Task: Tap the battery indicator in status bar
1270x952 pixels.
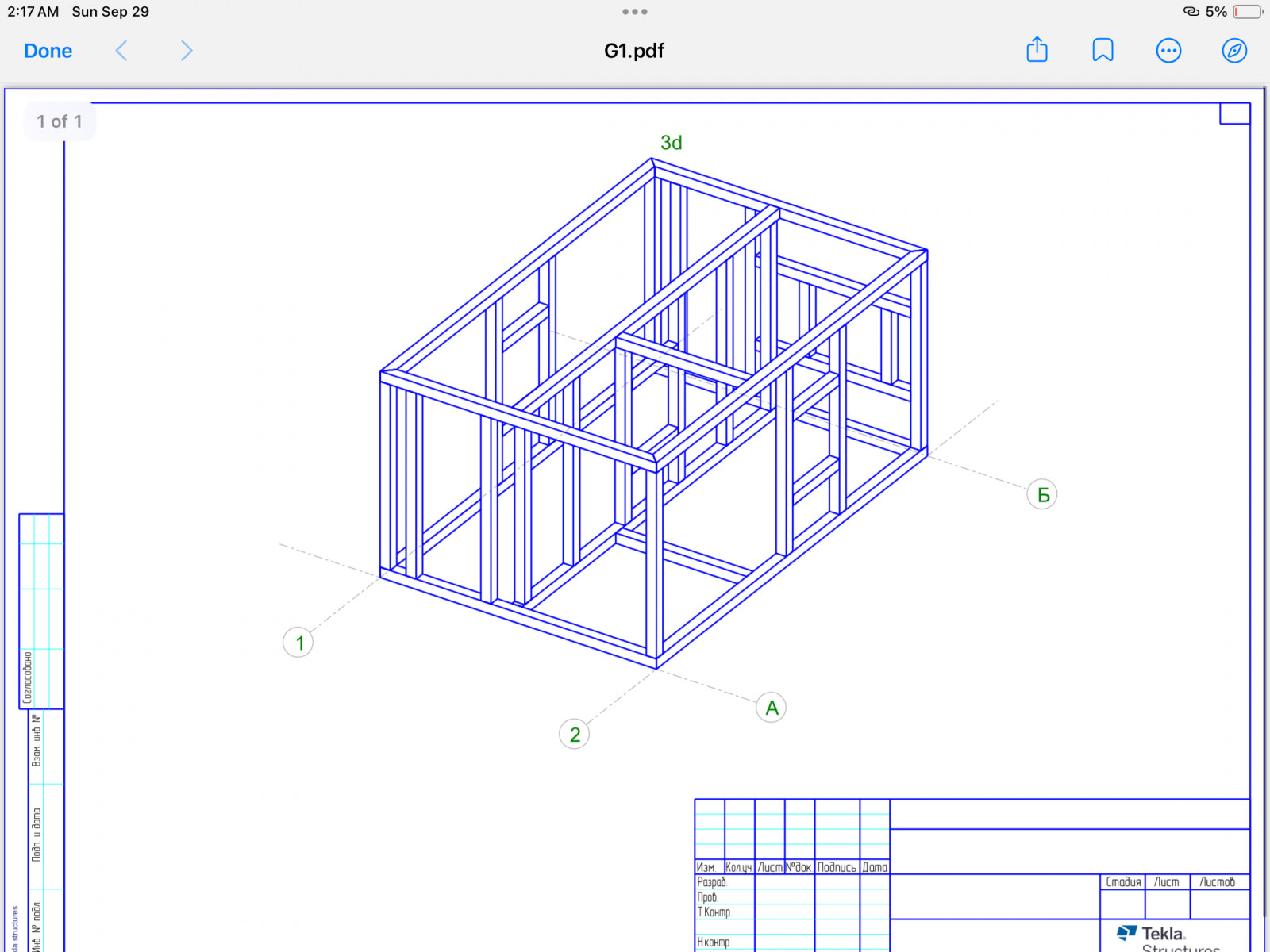Action: [1249, 12]
